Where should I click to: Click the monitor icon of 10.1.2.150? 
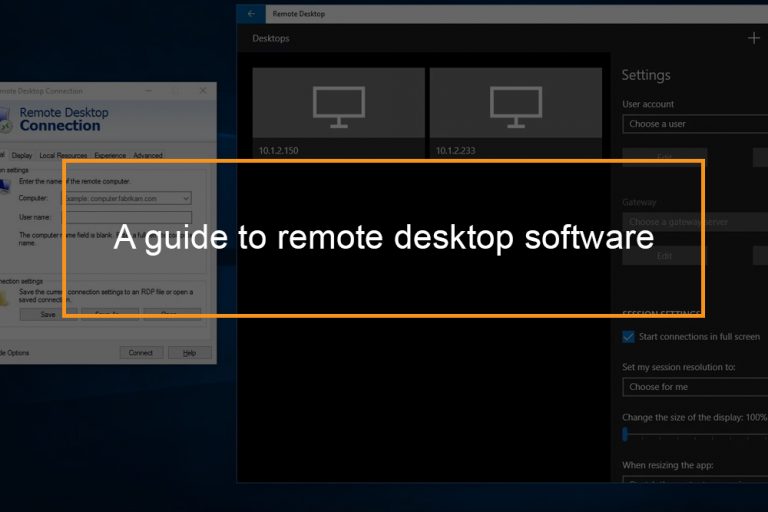(338, 103)
